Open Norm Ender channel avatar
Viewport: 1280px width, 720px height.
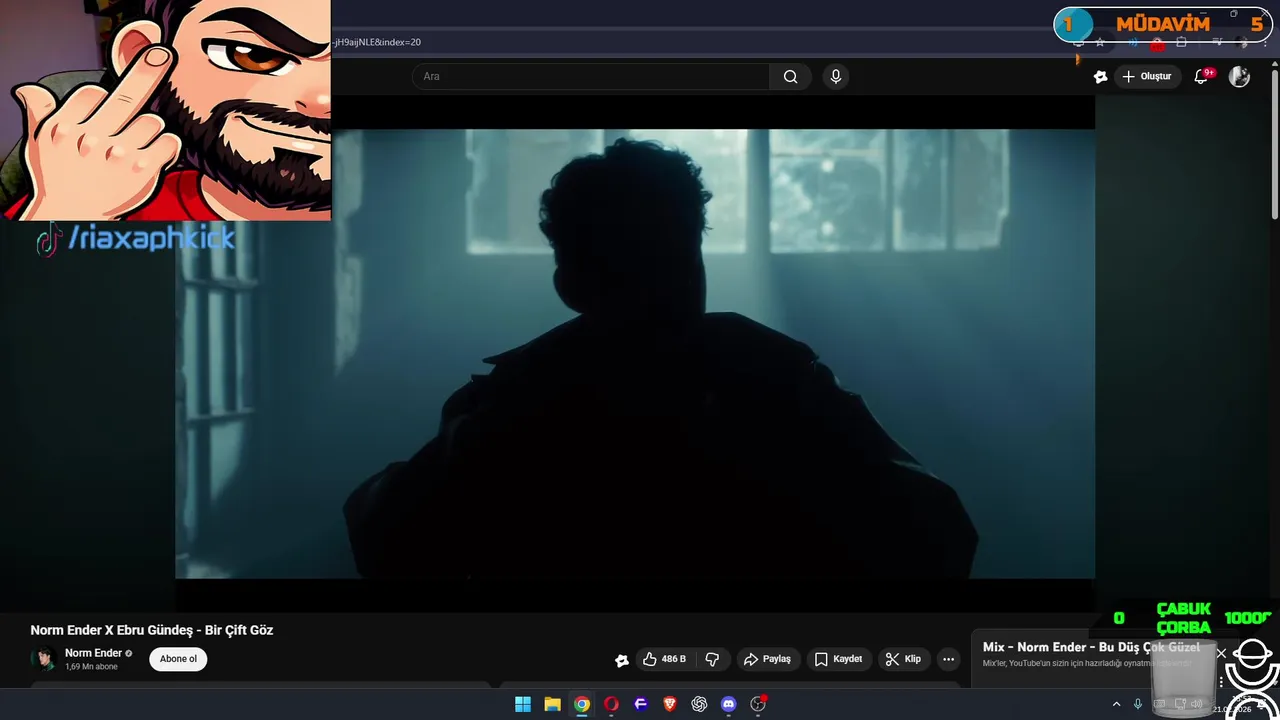[x=44, y=659]
